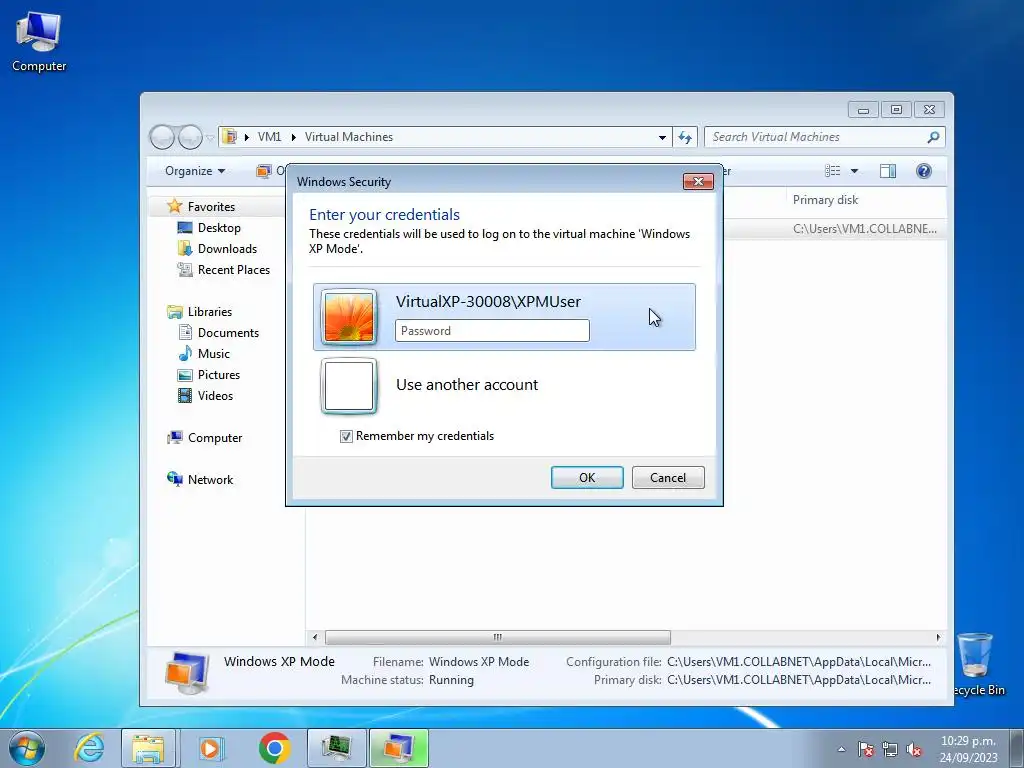Viewport: 1024px width, 768px height.
Task: Select Computer in the navigation pane
Action: click(x=215, y=438)
